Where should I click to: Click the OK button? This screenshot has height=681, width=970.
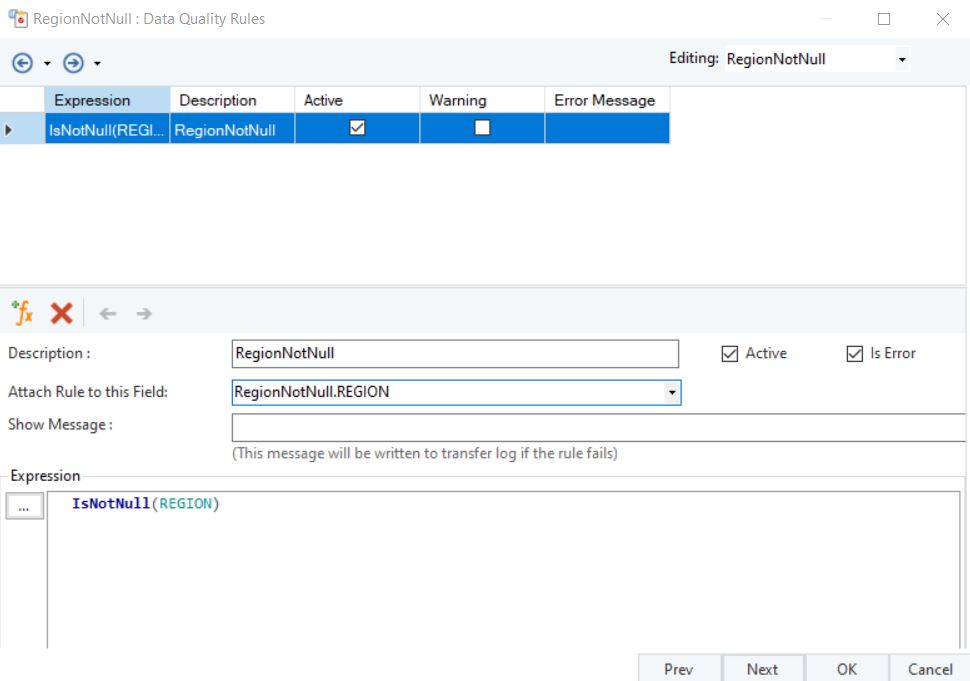[847, 669]
